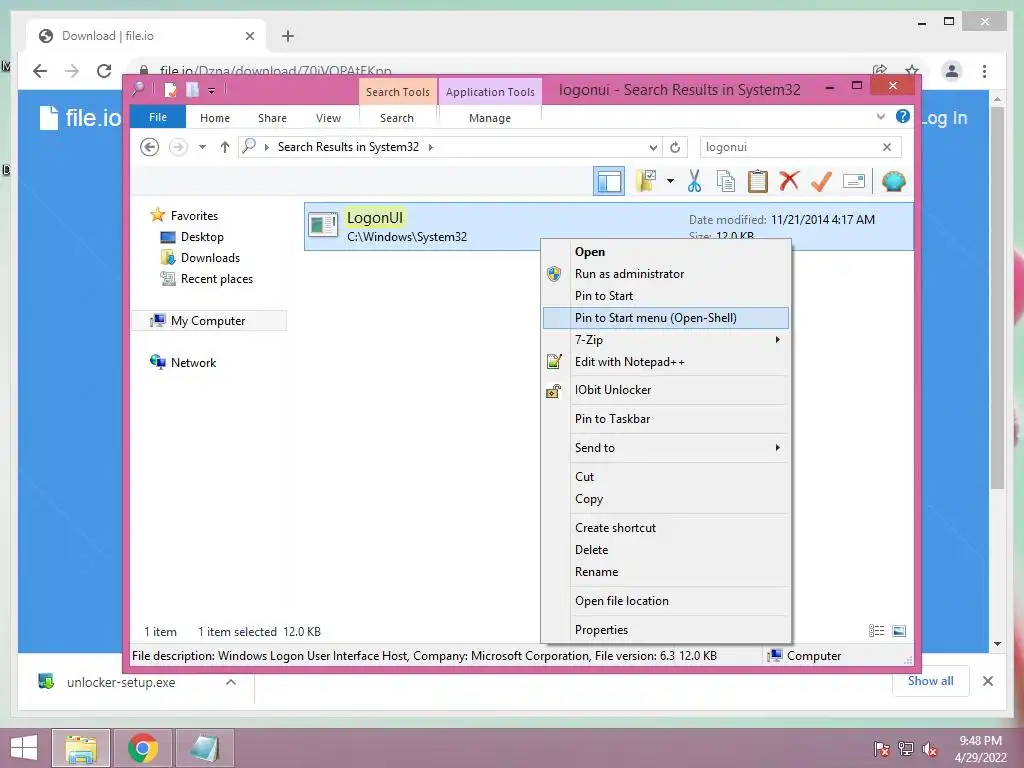This screenshot has height=768, width=1024.
Task: Click Explorer back arrow button
Action: 150,147
